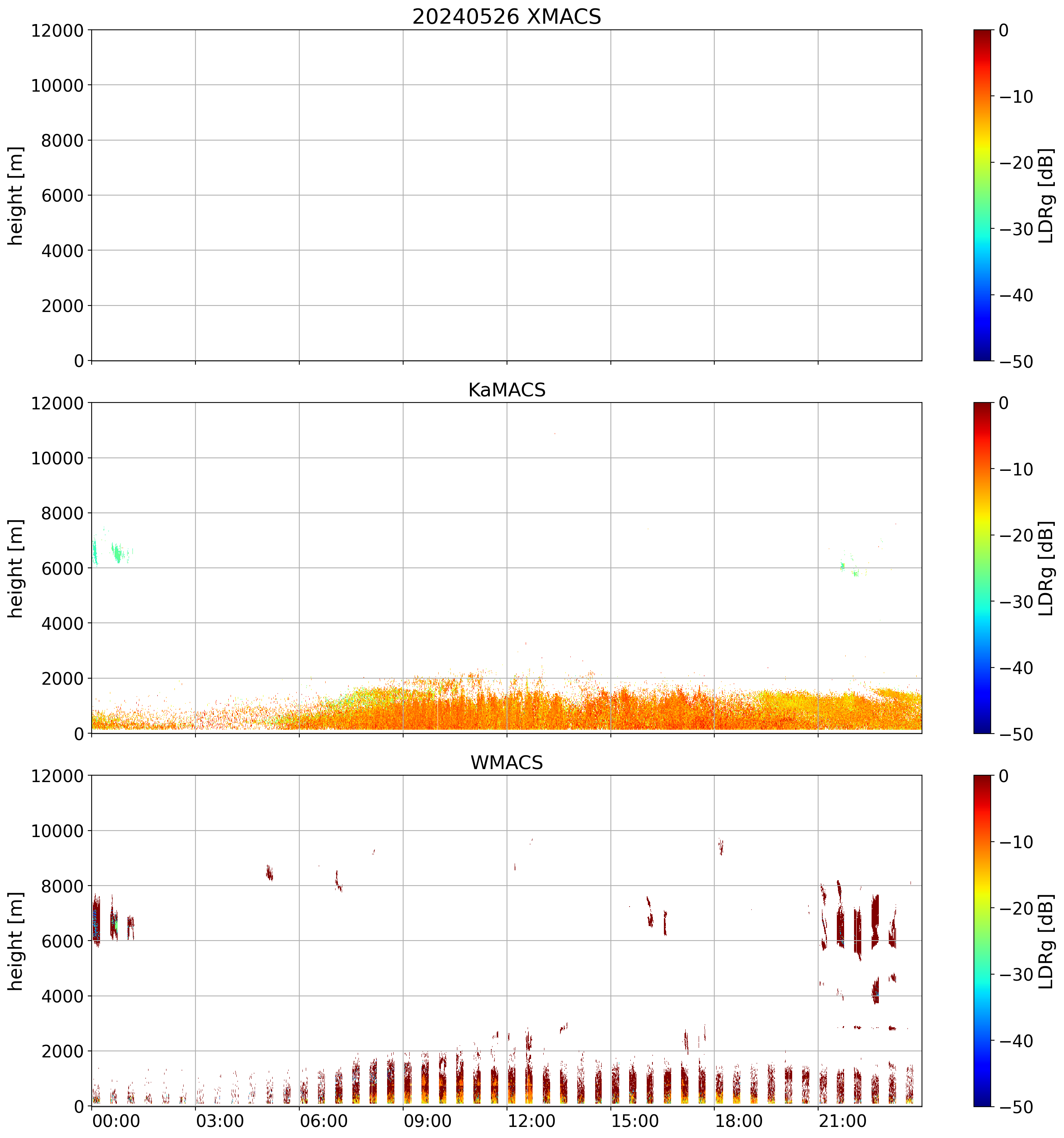
Task: Click the 06:00 x-axis tick label
Action: (324, 1121)
